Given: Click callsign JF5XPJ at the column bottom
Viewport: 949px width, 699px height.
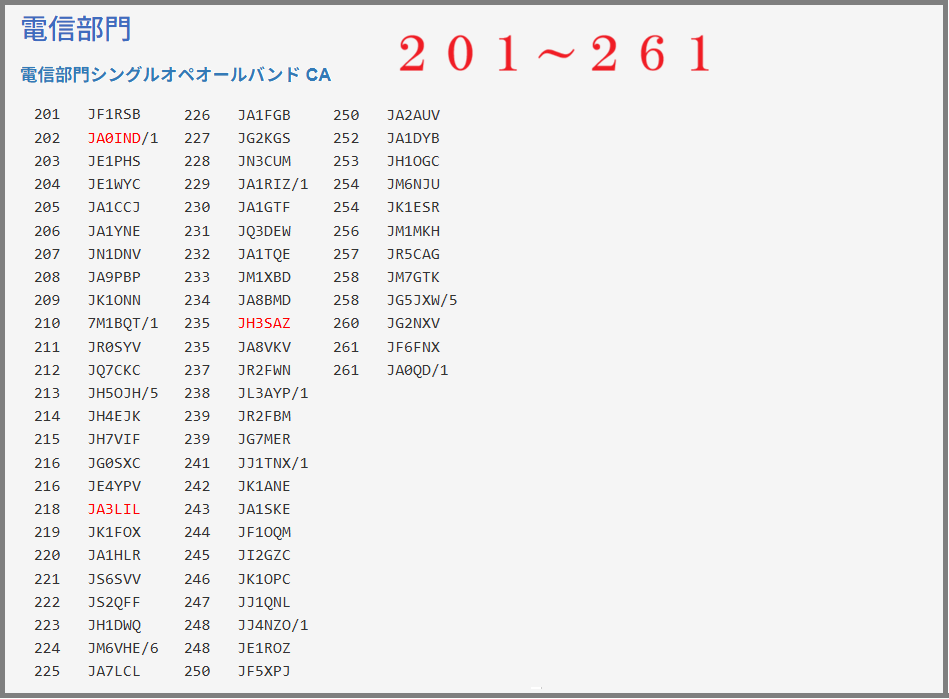Looking at the screenshot, I should tap(264, 671).
